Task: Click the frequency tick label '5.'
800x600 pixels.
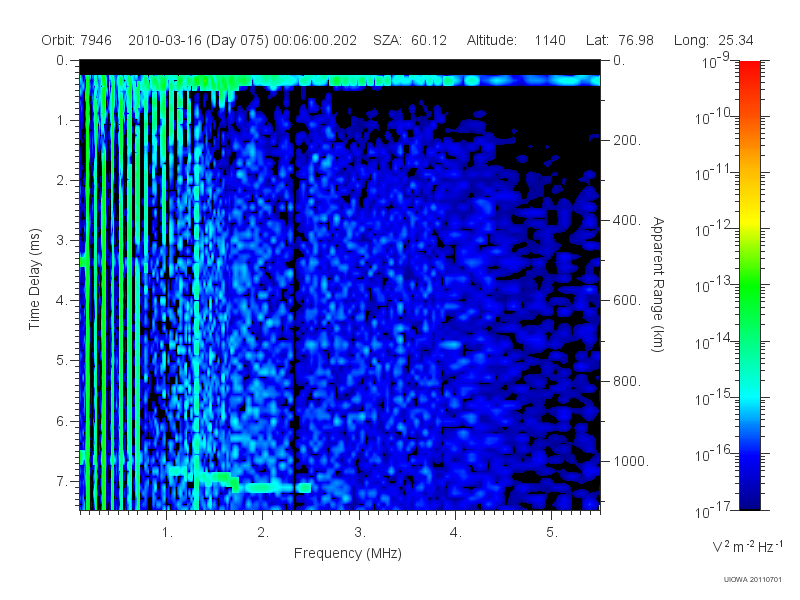Action: (x=552, y=533)
